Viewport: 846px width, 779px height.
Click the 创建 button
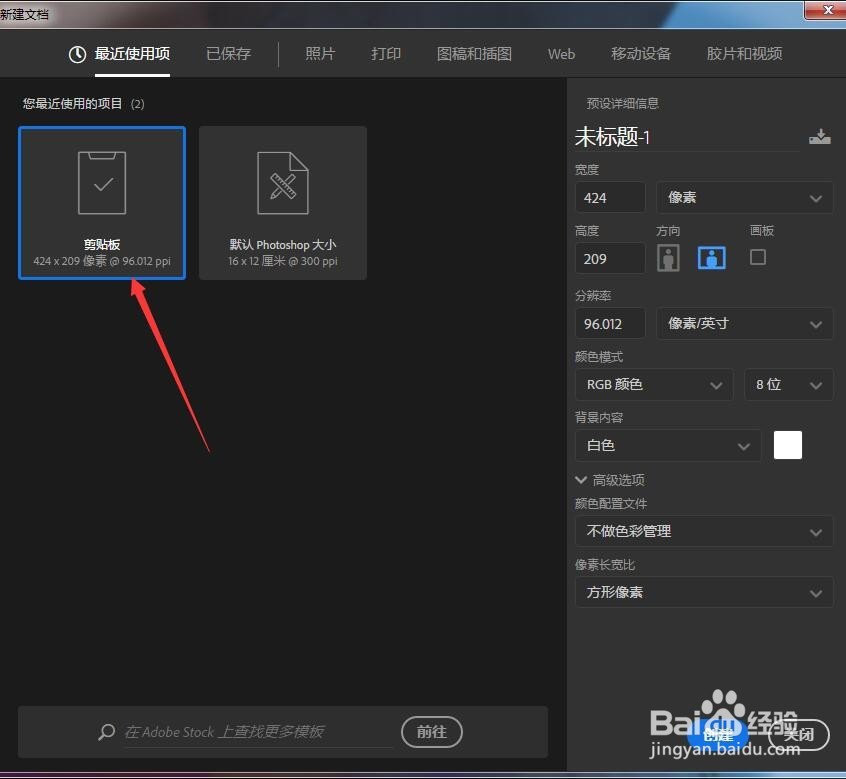click(x=718, y=735)
